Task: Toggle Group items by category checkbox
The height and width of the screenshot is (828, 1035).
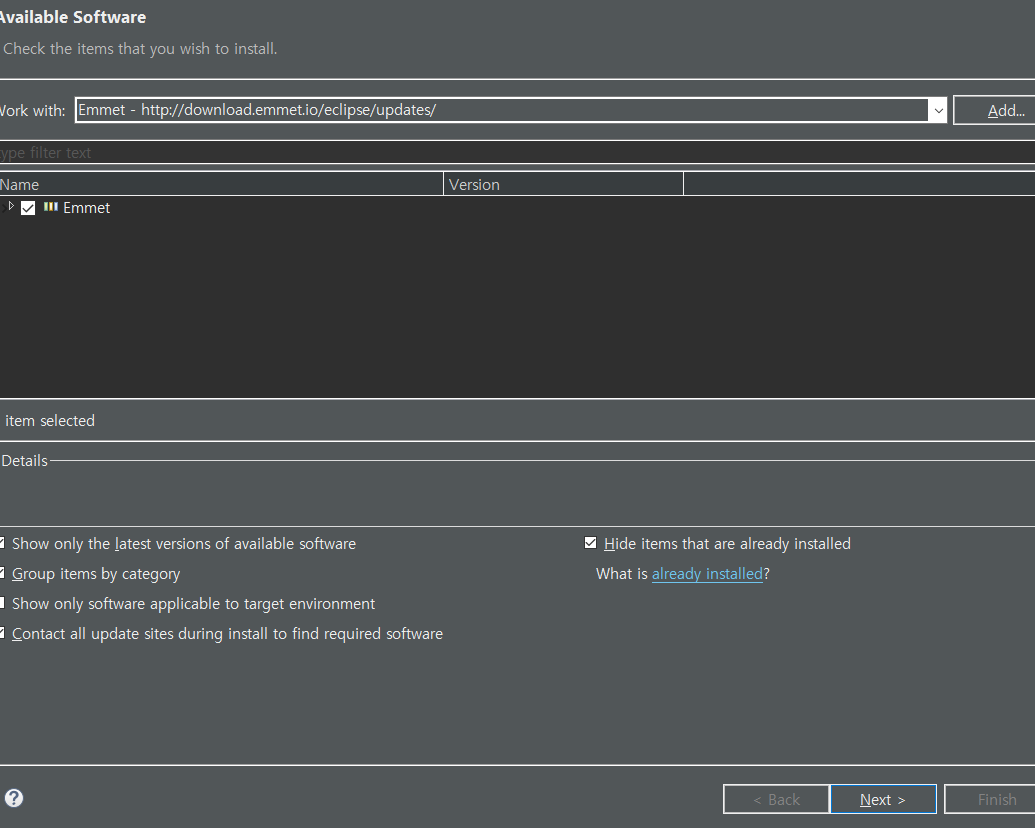Action: [2, 572]
